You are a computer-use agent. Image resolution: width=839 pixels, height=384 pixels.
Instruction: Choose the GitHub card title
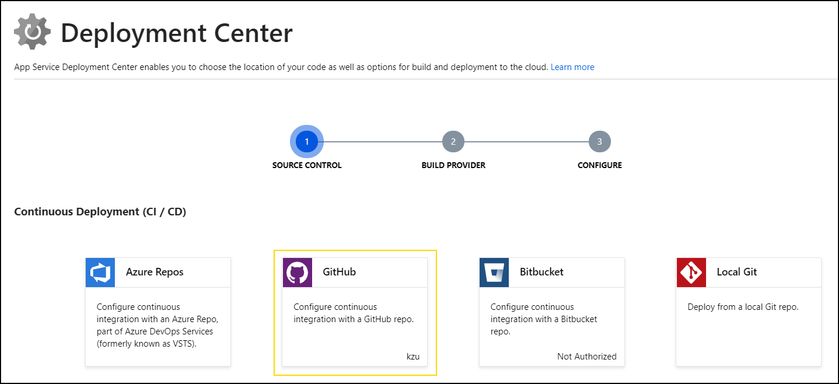pos(339,272)
